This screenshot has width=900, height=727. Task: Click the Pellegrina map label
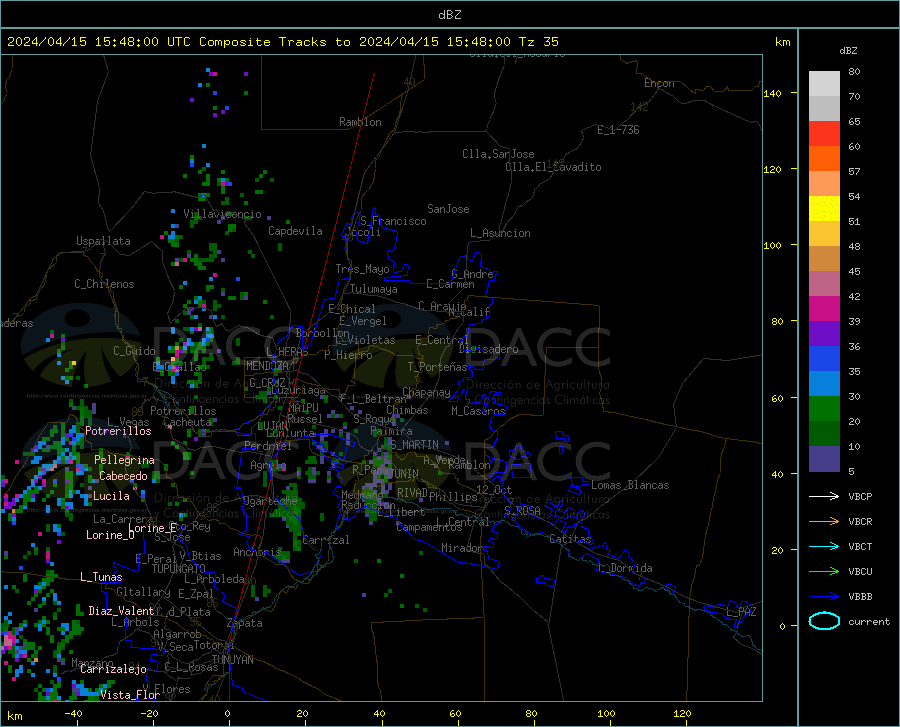click(124, 460)
